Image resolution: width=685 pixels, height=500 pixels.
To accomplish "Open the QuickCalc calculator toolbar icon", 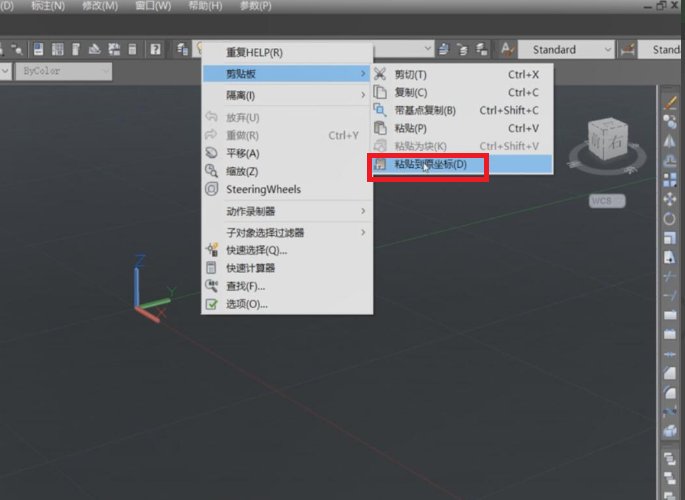I will (132, 49).
